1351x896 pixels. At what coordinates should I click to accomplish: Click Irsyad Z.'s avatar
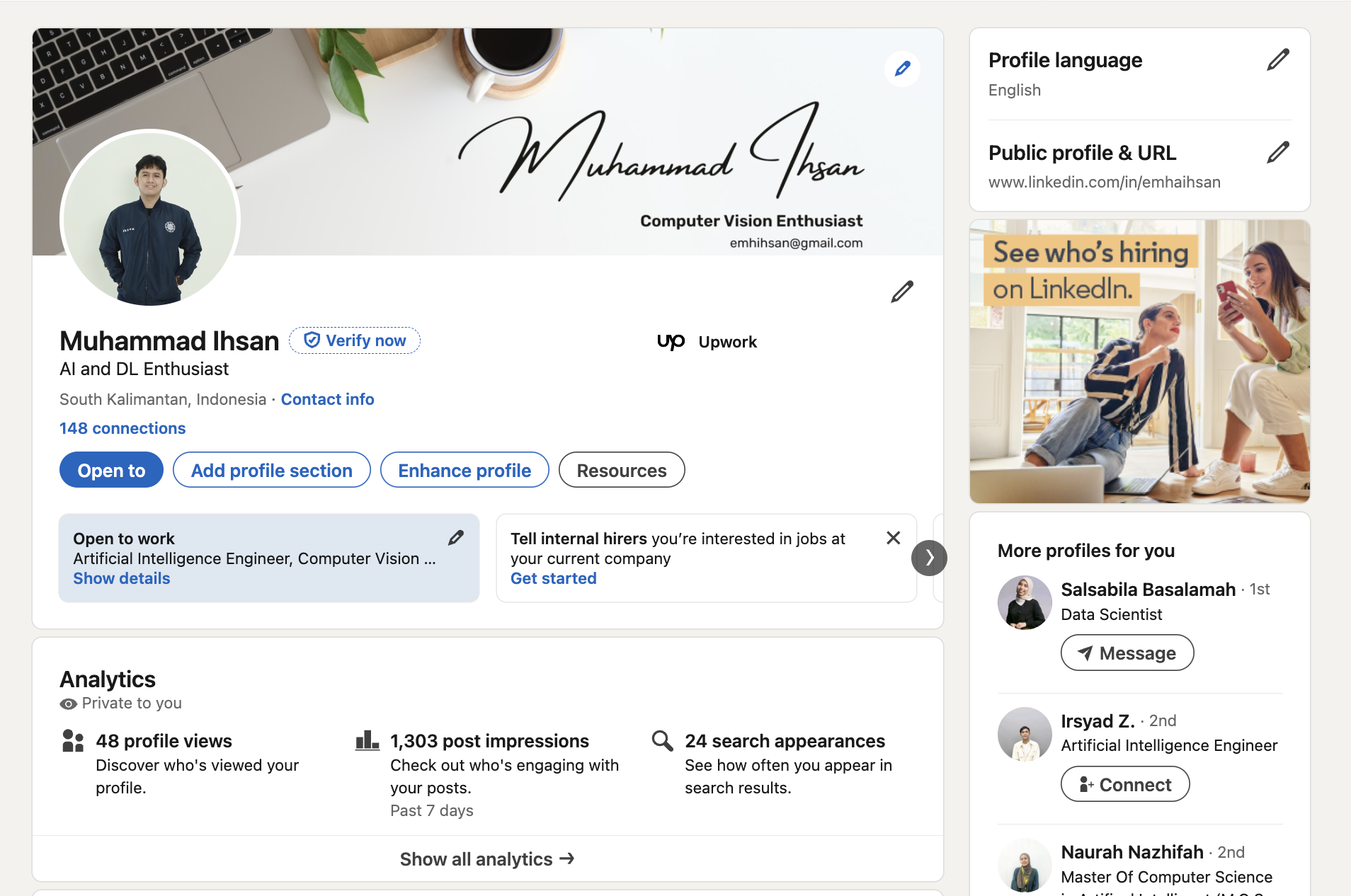point(1025,734)
